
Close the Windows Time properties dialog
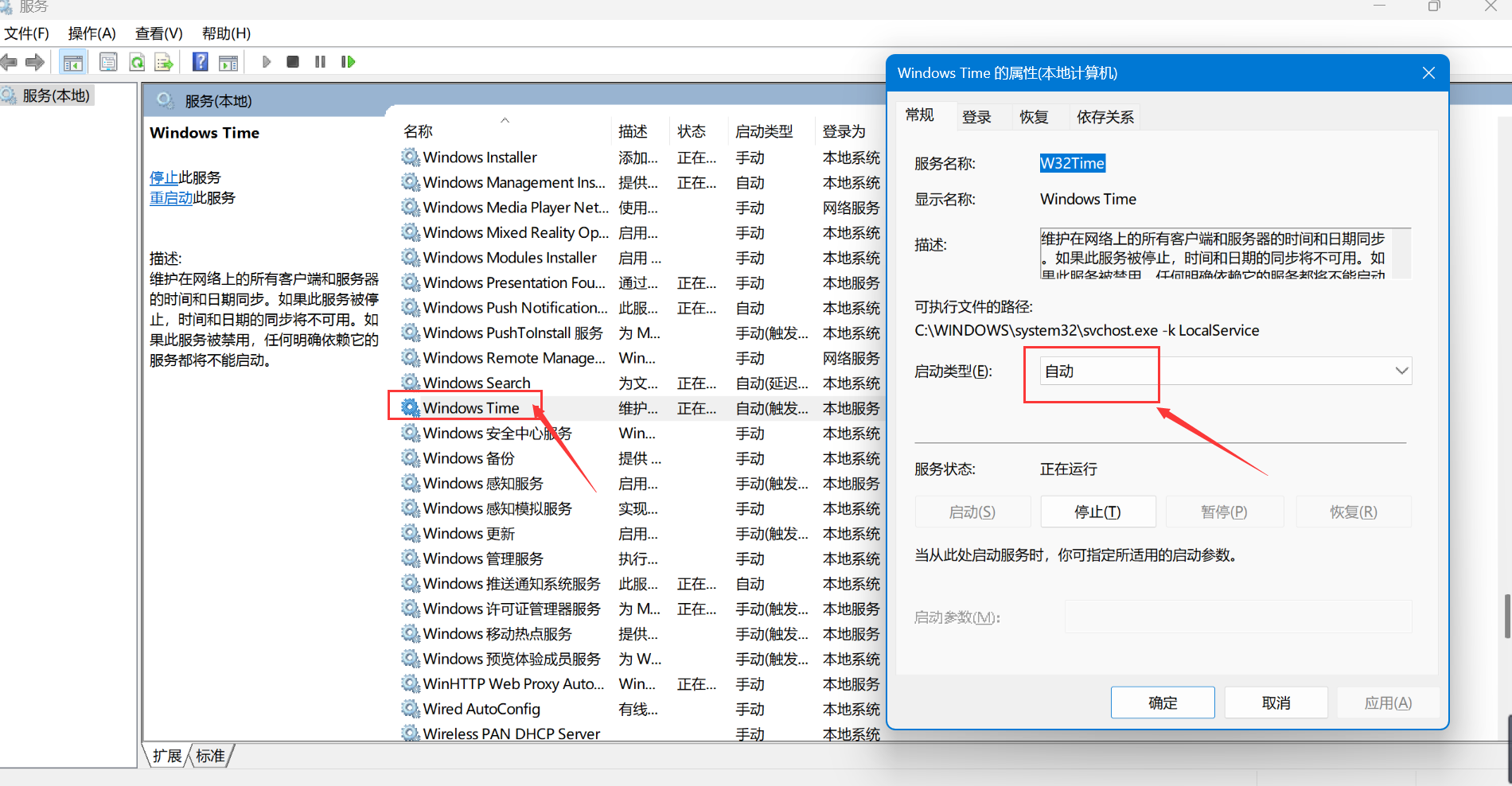pyautogui.click(x=1428, y=73)
